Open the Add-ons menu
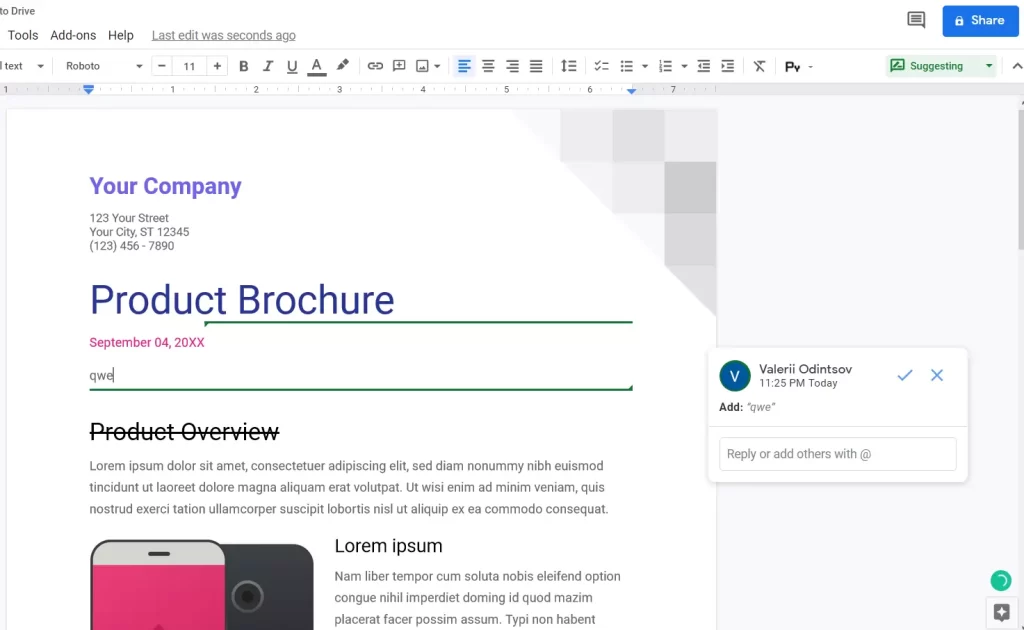 pos(73,35)
